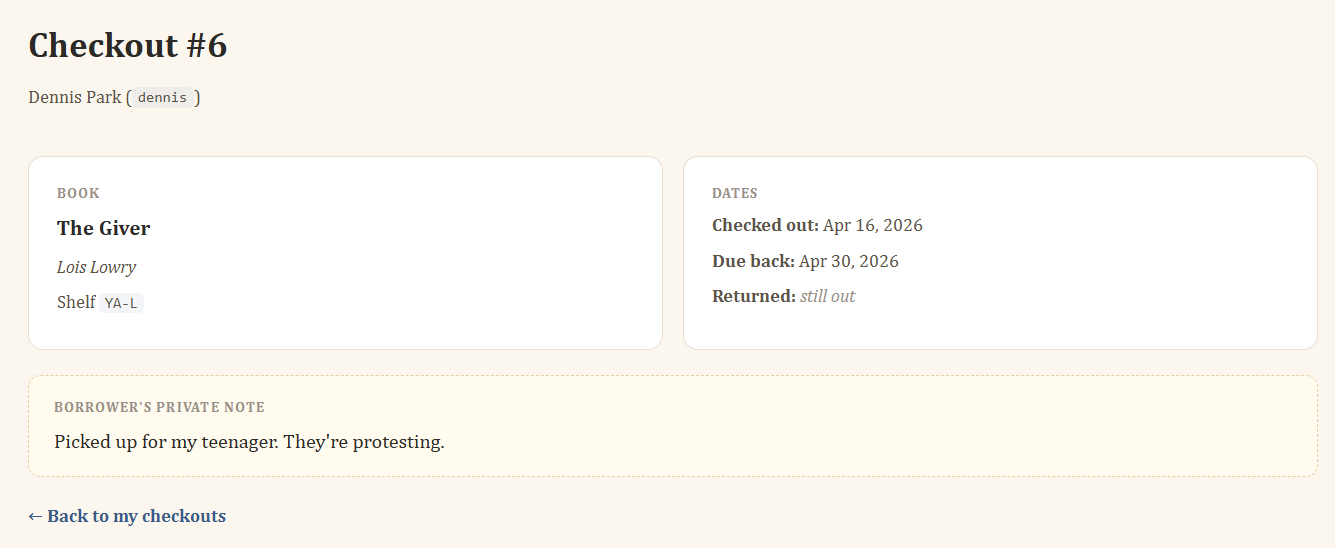1335x548 pixels.
Task: Select The Giver book title
Action: 103,228
